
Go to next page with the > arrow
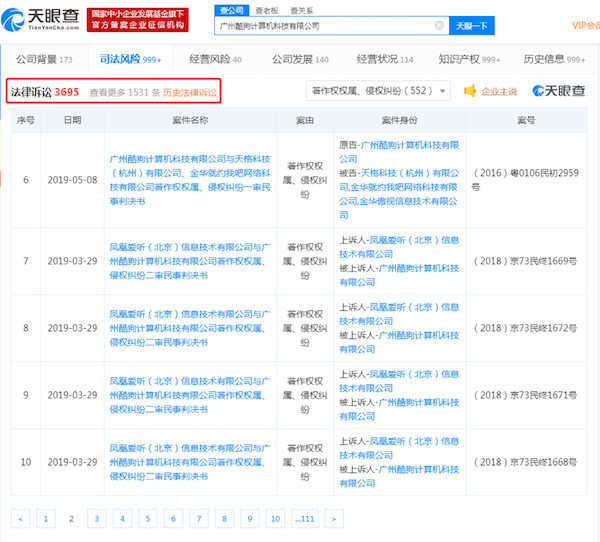pos(334,519)
